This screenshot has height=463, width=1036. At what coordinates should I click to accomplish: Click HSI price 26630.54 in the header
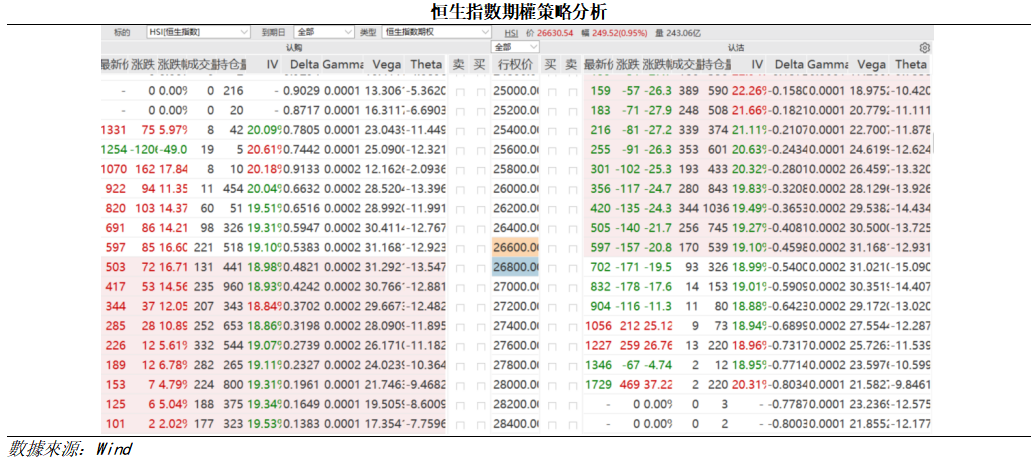pos(555,32)
